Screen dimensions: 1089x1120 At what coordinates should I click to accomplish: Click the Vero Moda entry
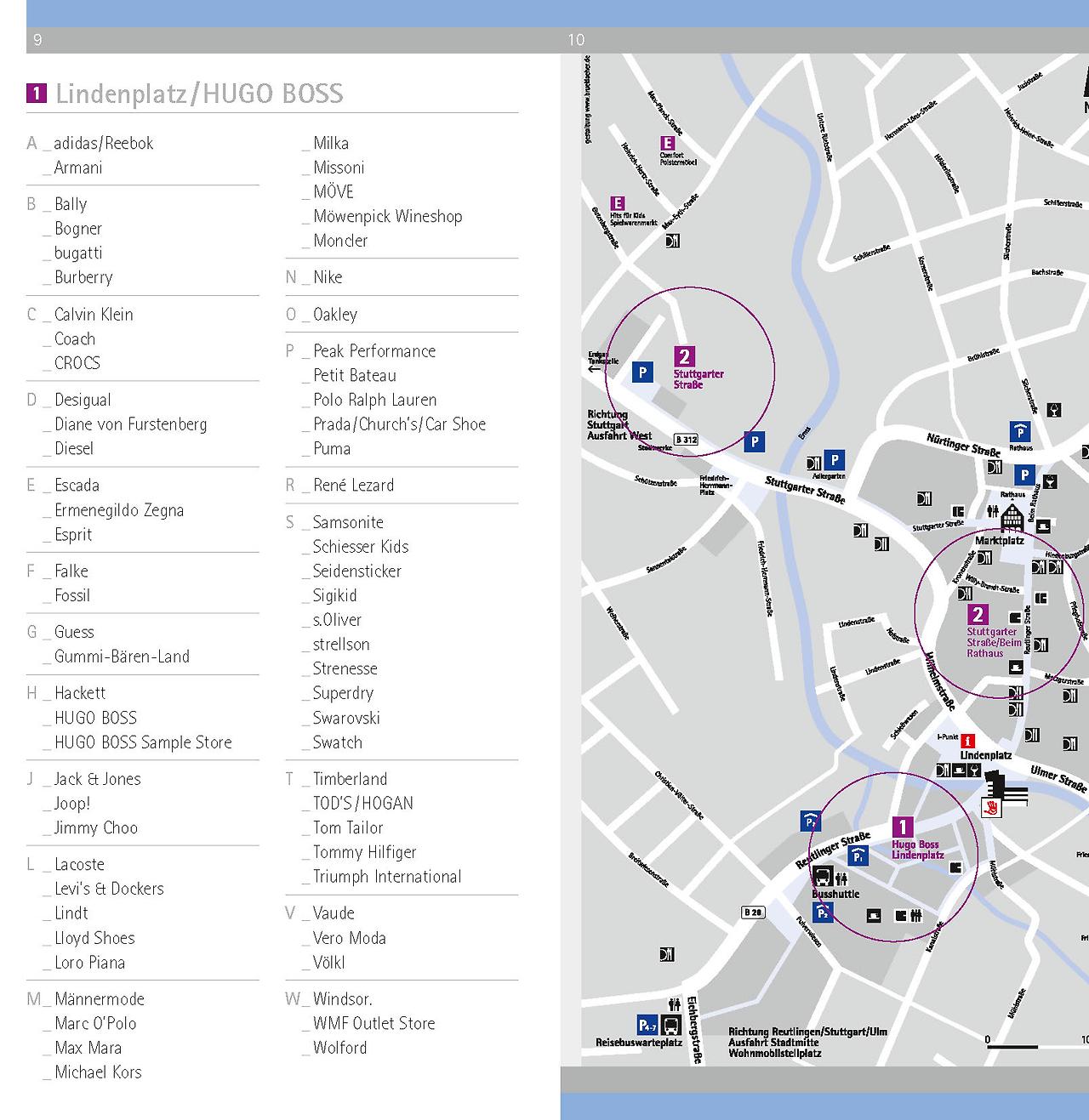pos(350,938)
